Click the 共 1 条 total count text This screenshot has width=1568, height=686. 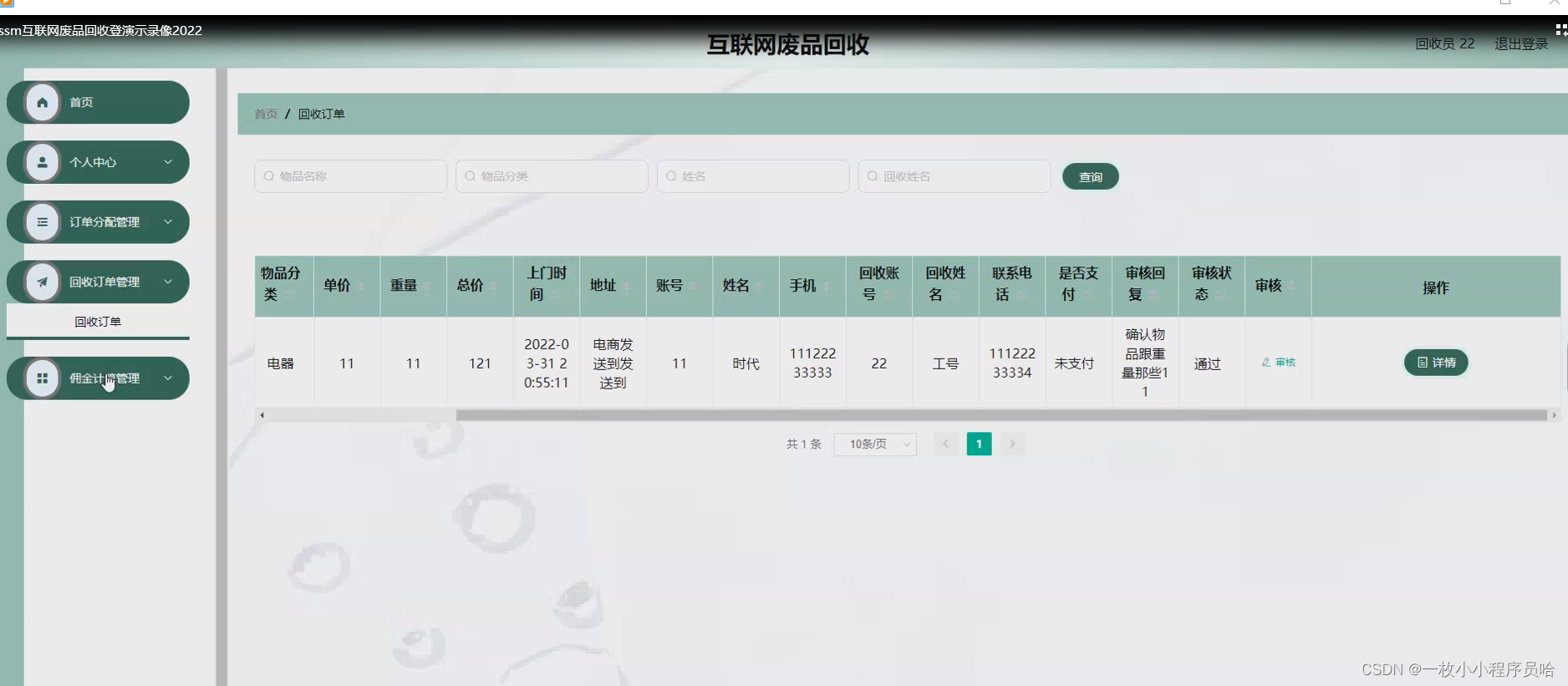[804, 445]
